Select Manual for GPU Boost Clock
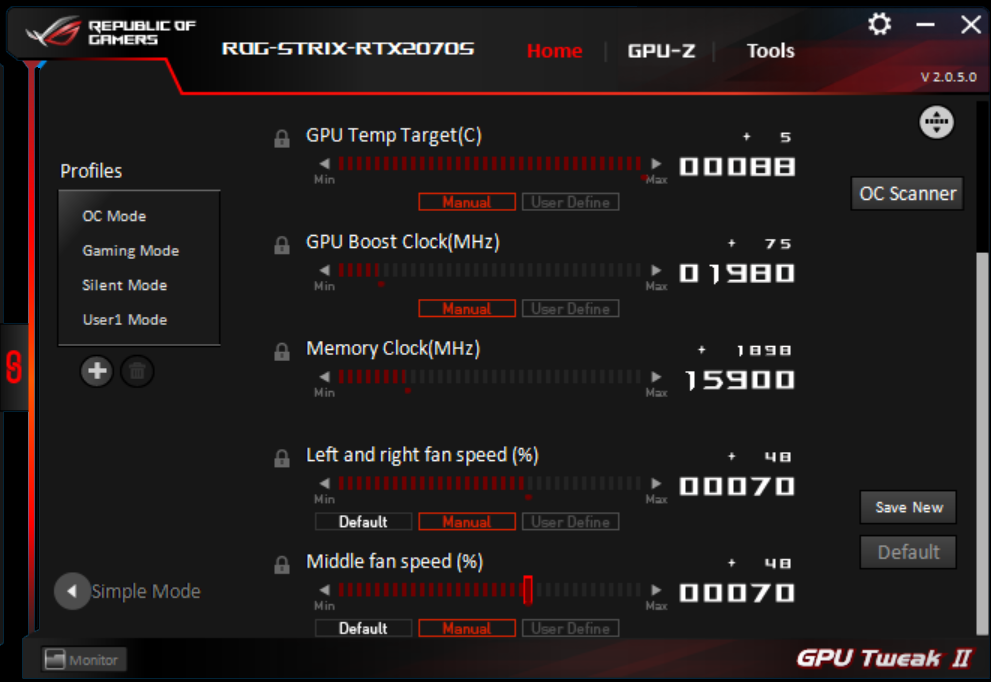 point(467,308)
